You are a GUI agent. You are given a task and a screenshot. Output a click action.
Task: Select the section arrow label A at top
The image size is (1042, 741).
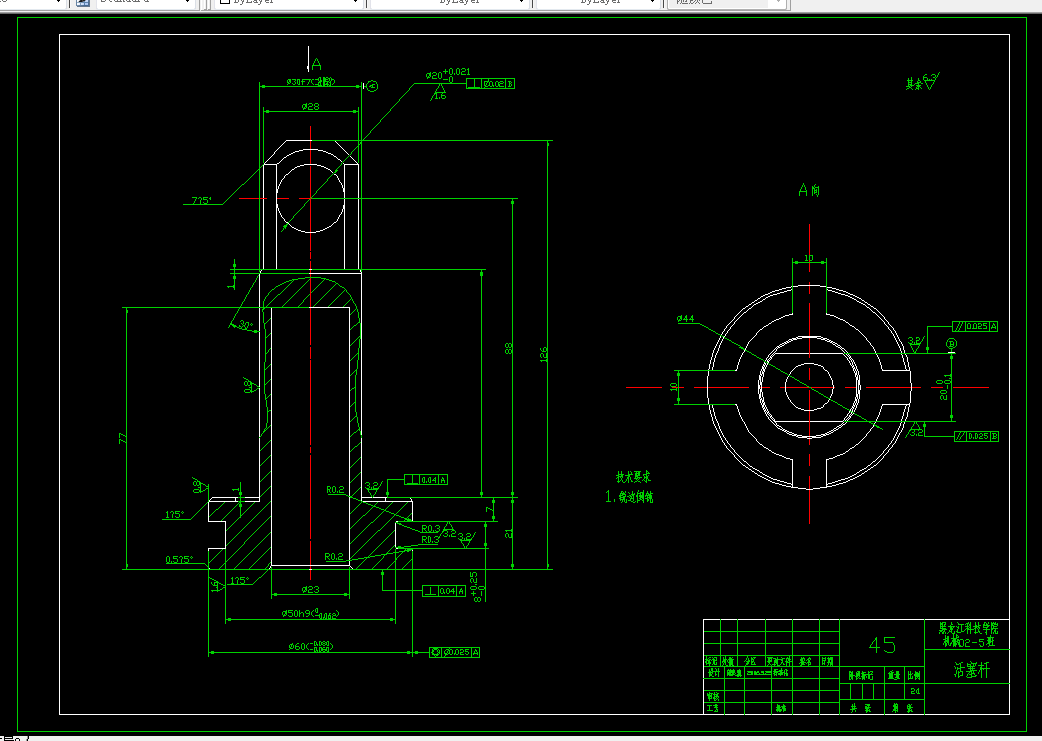(316, 64)
